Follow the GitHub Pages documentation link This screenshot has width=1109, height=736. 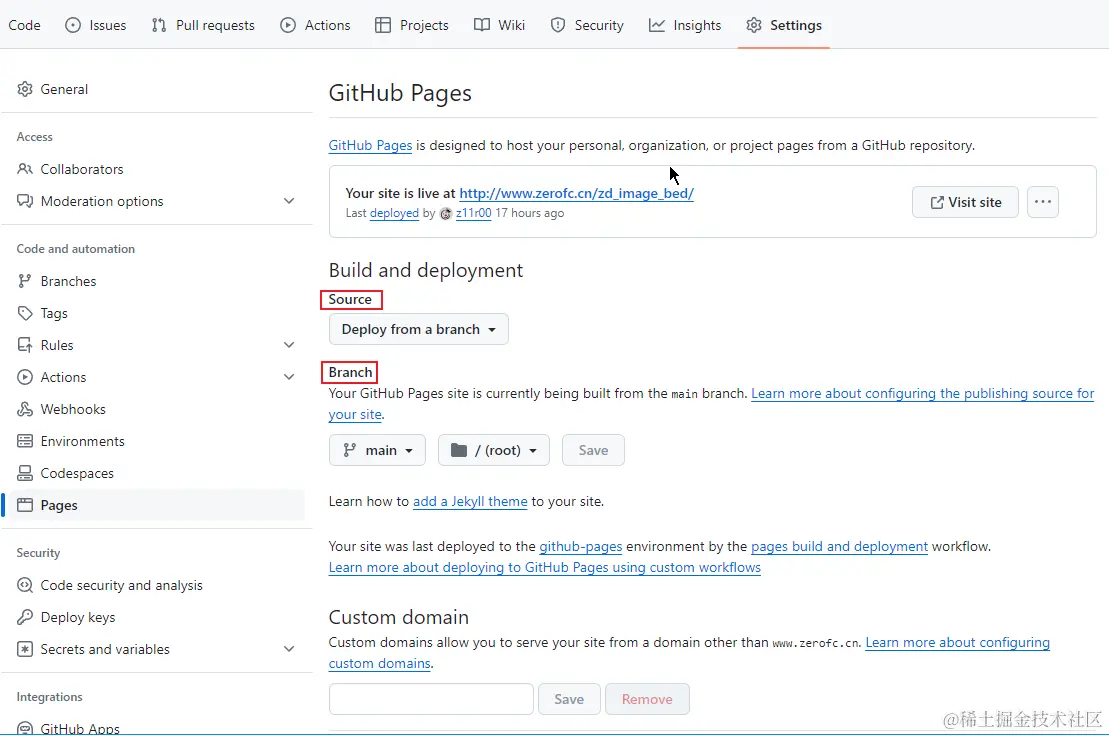point(370,146)
